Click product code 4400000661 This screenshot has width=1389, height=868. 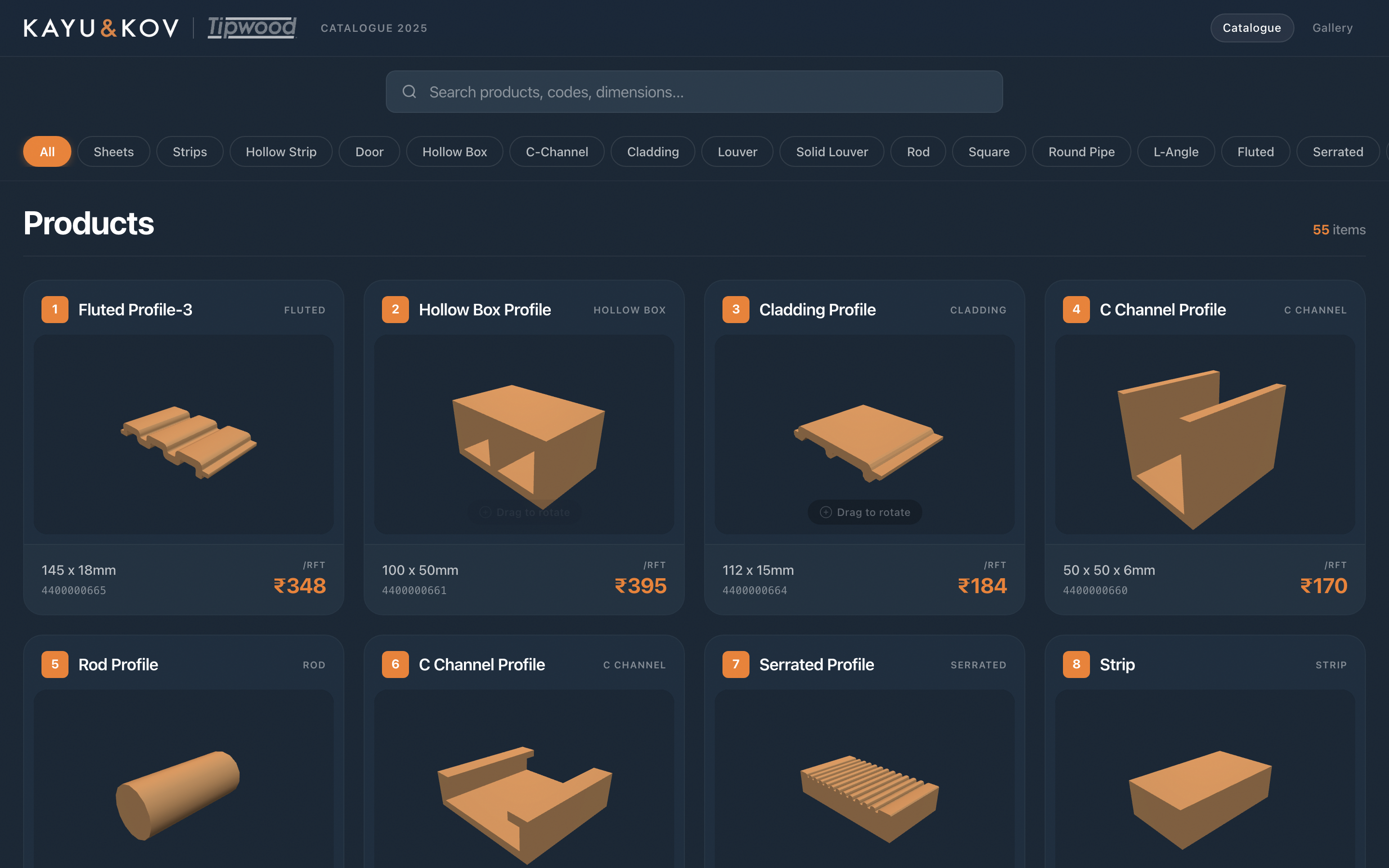[414, 590]
